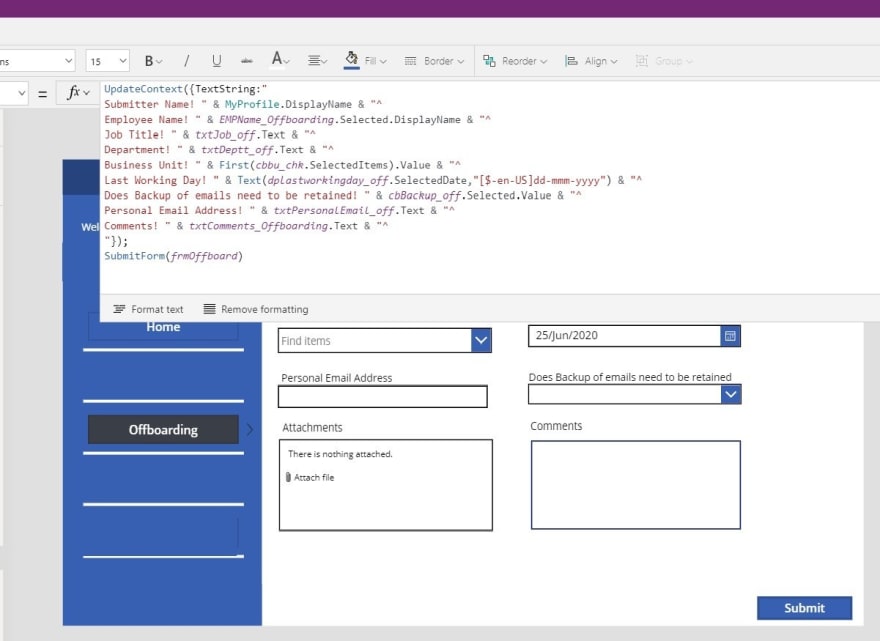The width and height of the screenshot is (880, 641).
Task: Toggle strikethrough formatting
Action: (246, 61)
